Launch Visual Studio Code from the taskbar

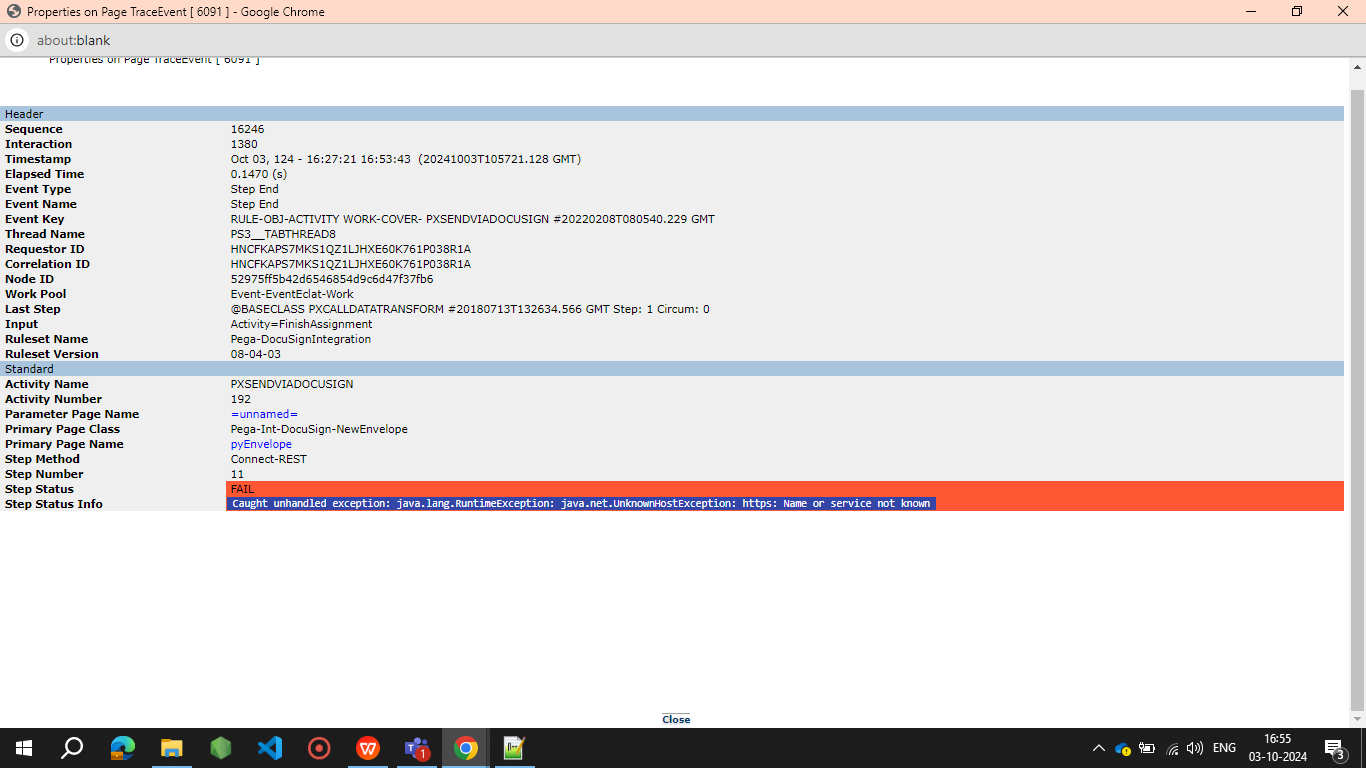click(269, 748)
